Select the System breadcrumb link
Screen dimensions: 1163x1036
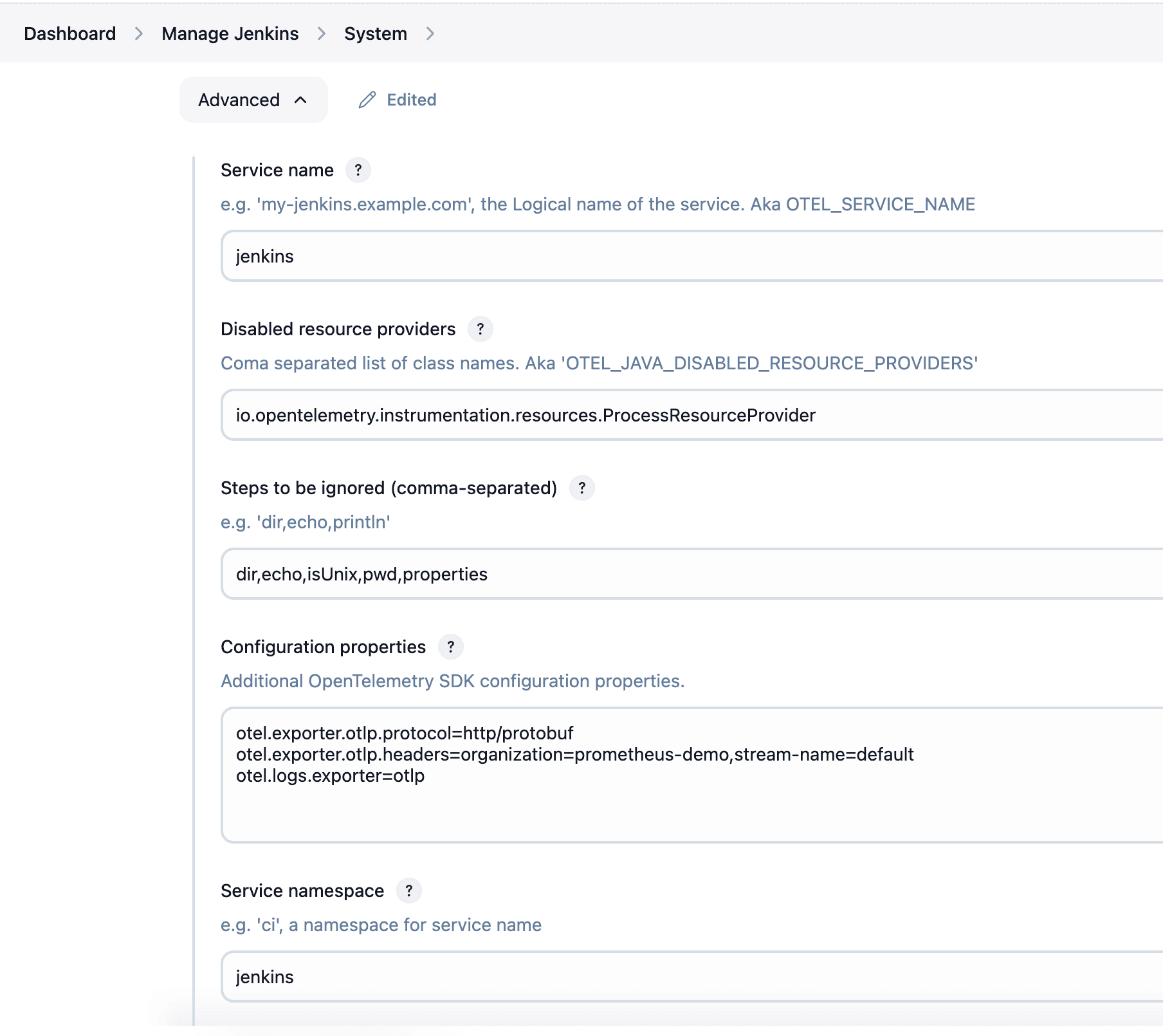[375, 33]
